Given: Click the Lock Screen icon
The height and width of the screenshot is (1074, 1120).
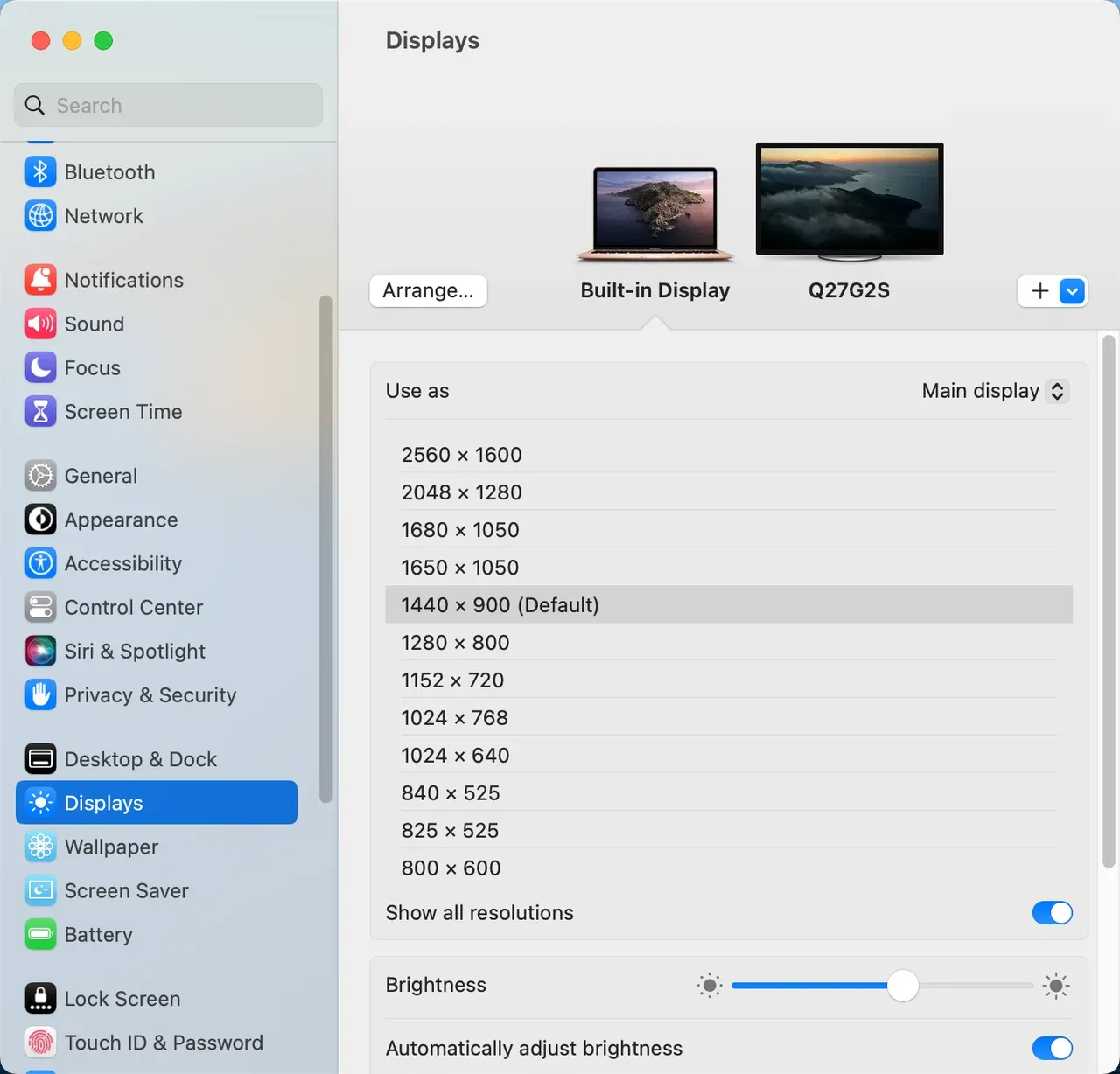Looking at the screenshot, I should pos(40,999).
